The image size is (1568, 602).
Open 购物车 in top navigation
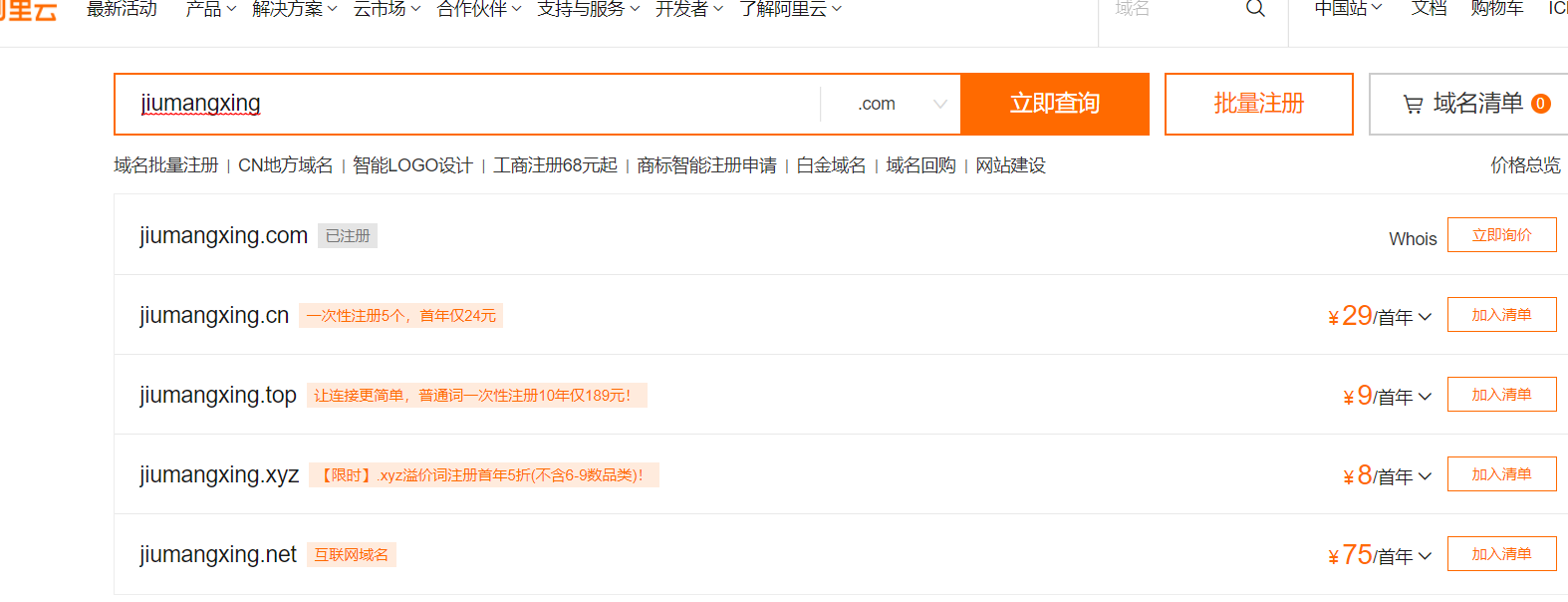coord(1497,9)
